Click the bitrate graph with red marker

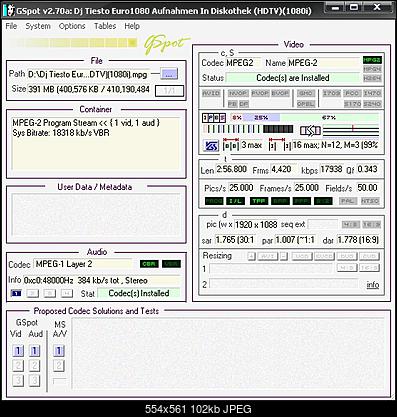[351, 130]
